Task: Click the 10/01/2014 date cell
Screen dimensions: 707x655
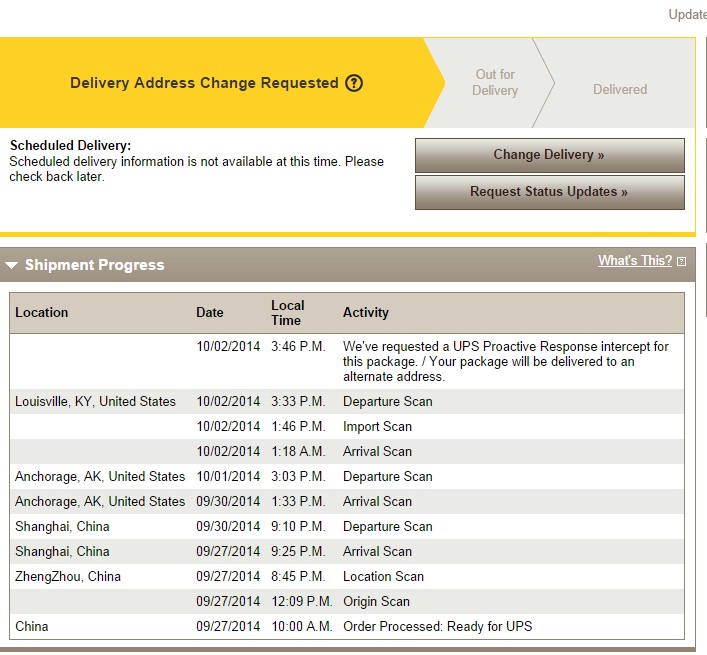Action: (x=228, y=476)
